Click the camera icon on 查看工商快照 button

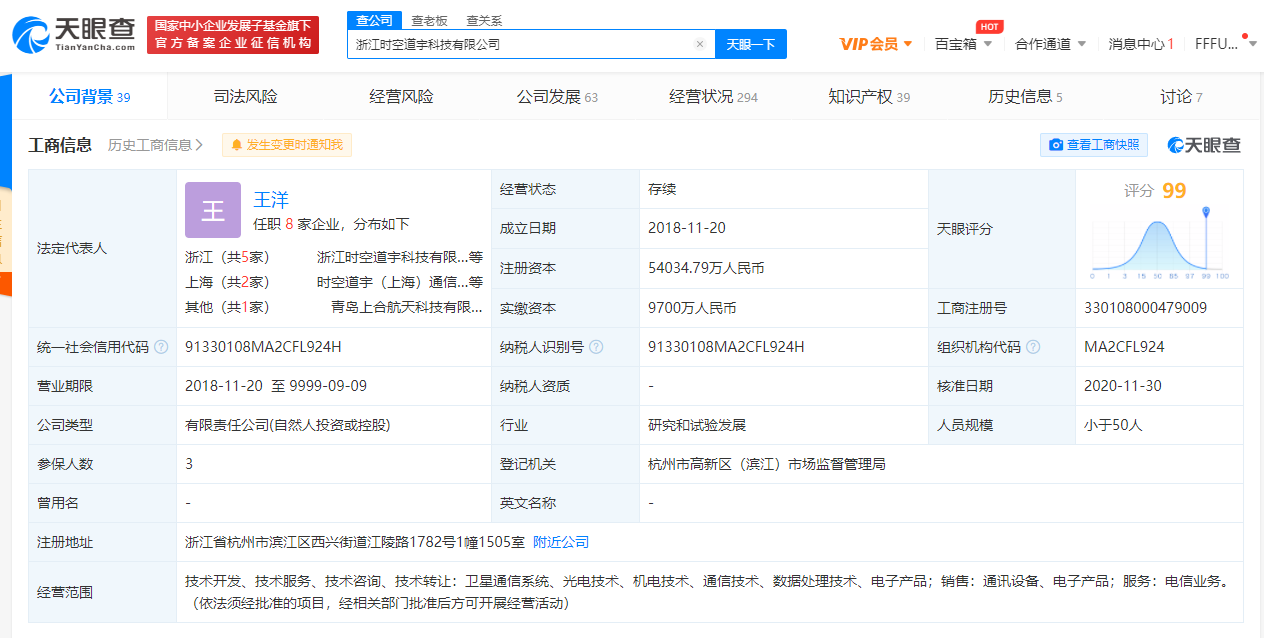[1054, 144]
